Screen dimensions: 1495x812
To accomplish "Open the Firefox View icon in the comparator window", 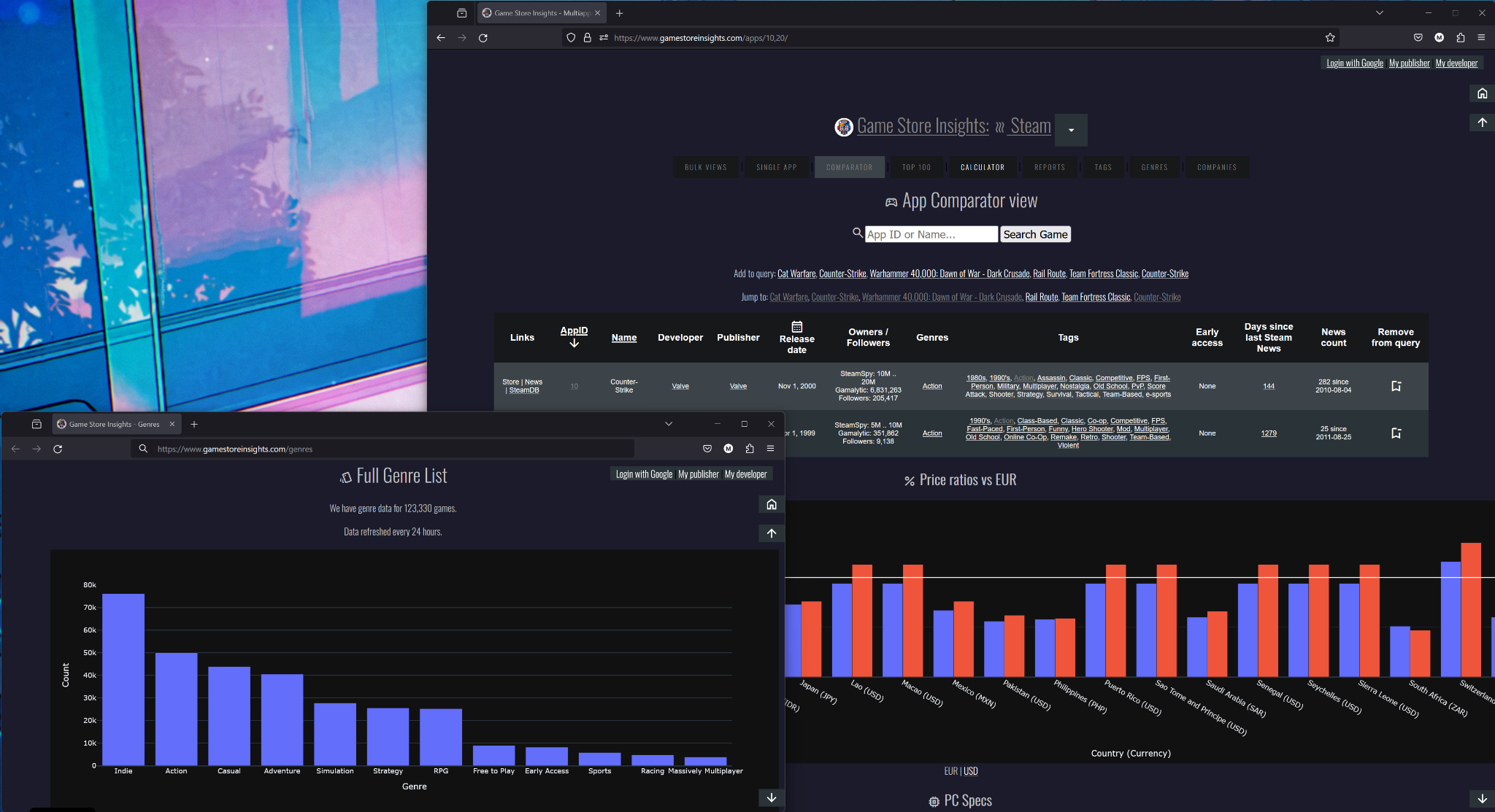I will 461,13.
